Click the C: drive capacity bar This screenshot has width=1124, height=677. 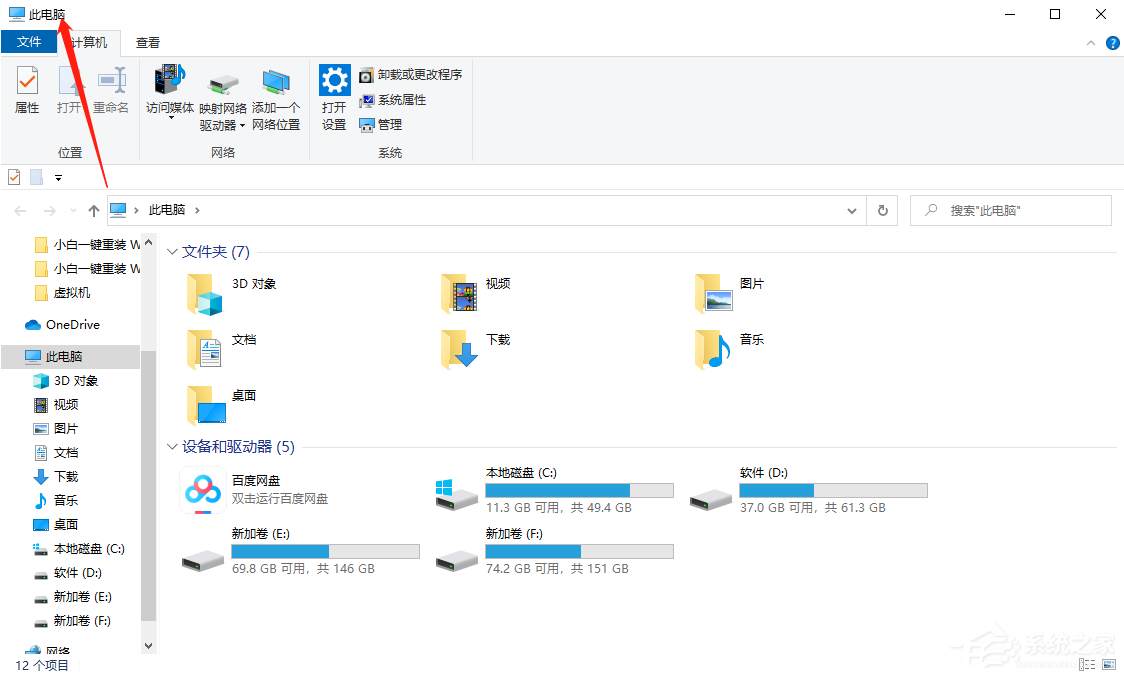(x=579, y=489)
